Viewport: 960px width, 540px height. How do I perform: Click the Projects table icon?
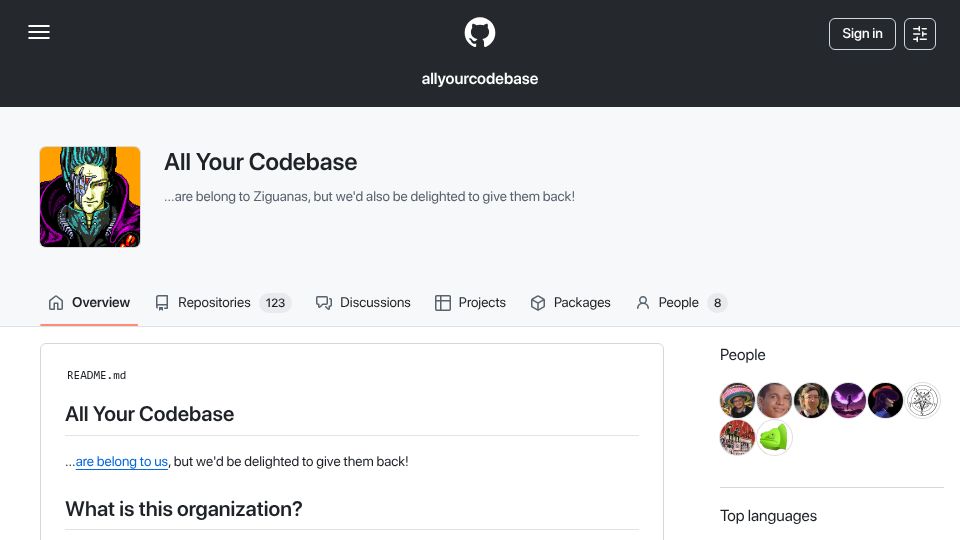(x=443, y=302)
